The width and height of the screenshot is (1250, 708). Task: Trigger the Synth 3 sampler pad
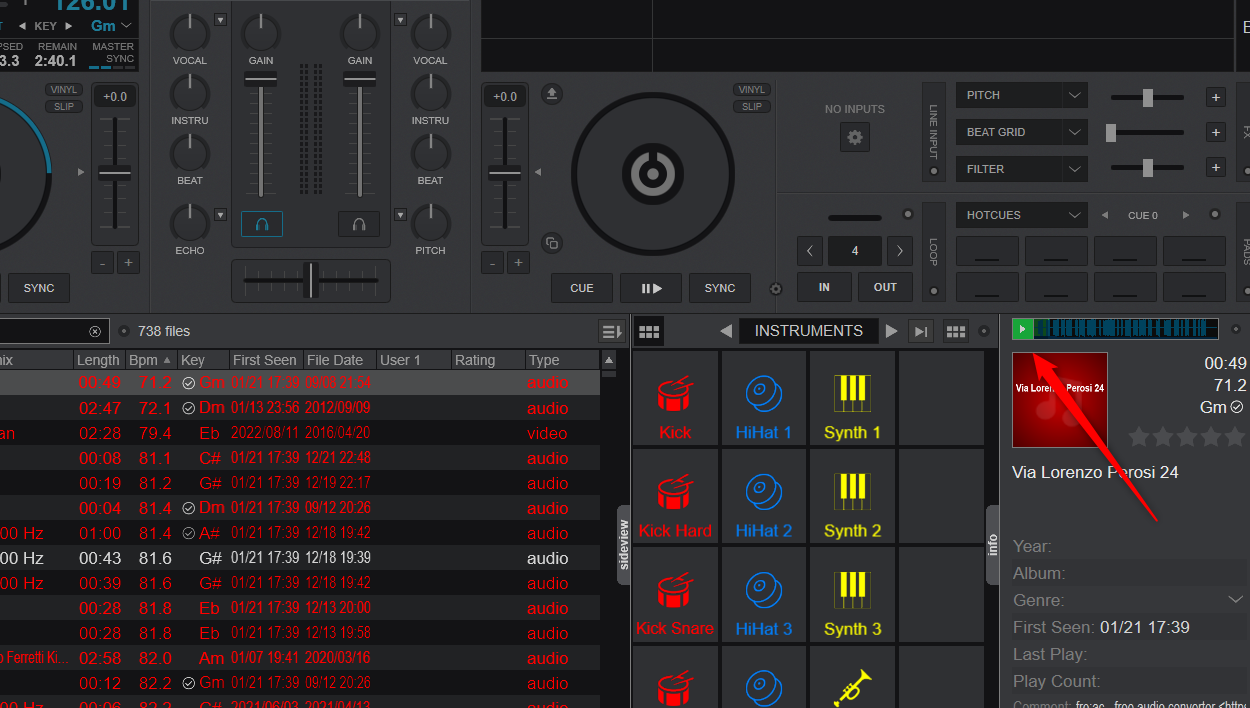pos(852,593)
